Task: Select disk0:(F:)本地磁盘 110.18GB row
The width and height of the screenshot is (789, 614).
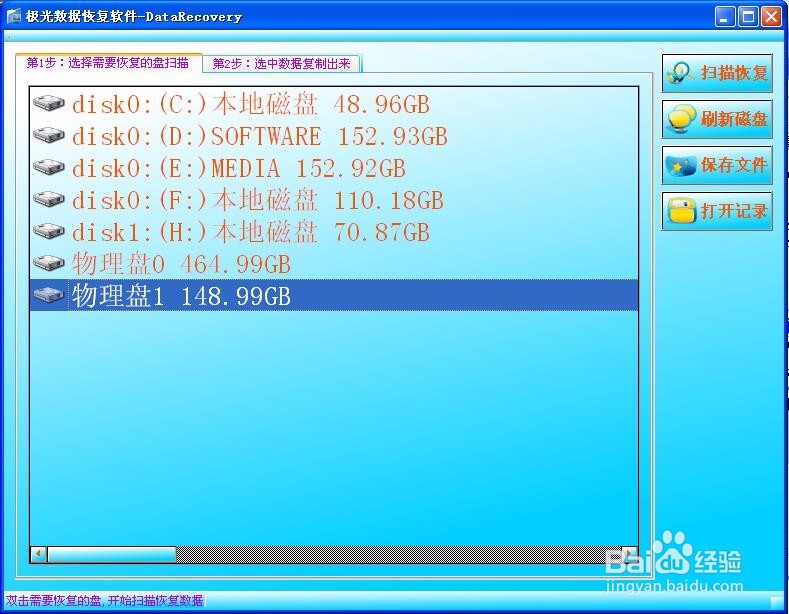Action: pos(334,200)
